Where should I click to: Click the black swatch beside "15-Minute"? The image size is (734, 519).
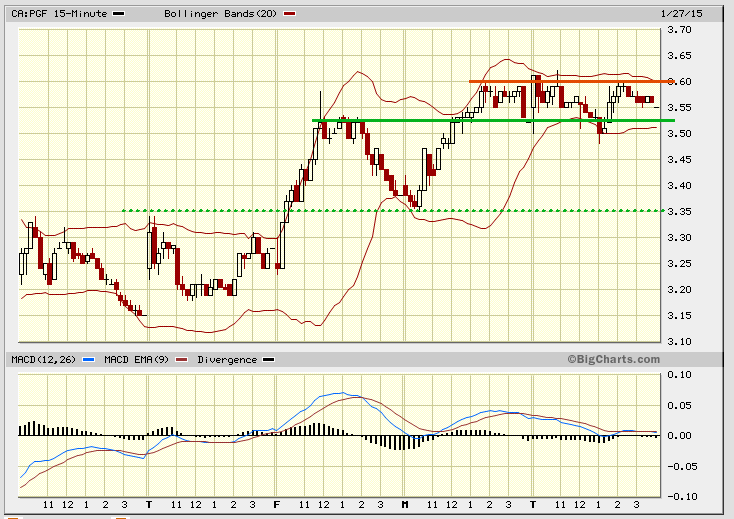[x=119, y=14]
